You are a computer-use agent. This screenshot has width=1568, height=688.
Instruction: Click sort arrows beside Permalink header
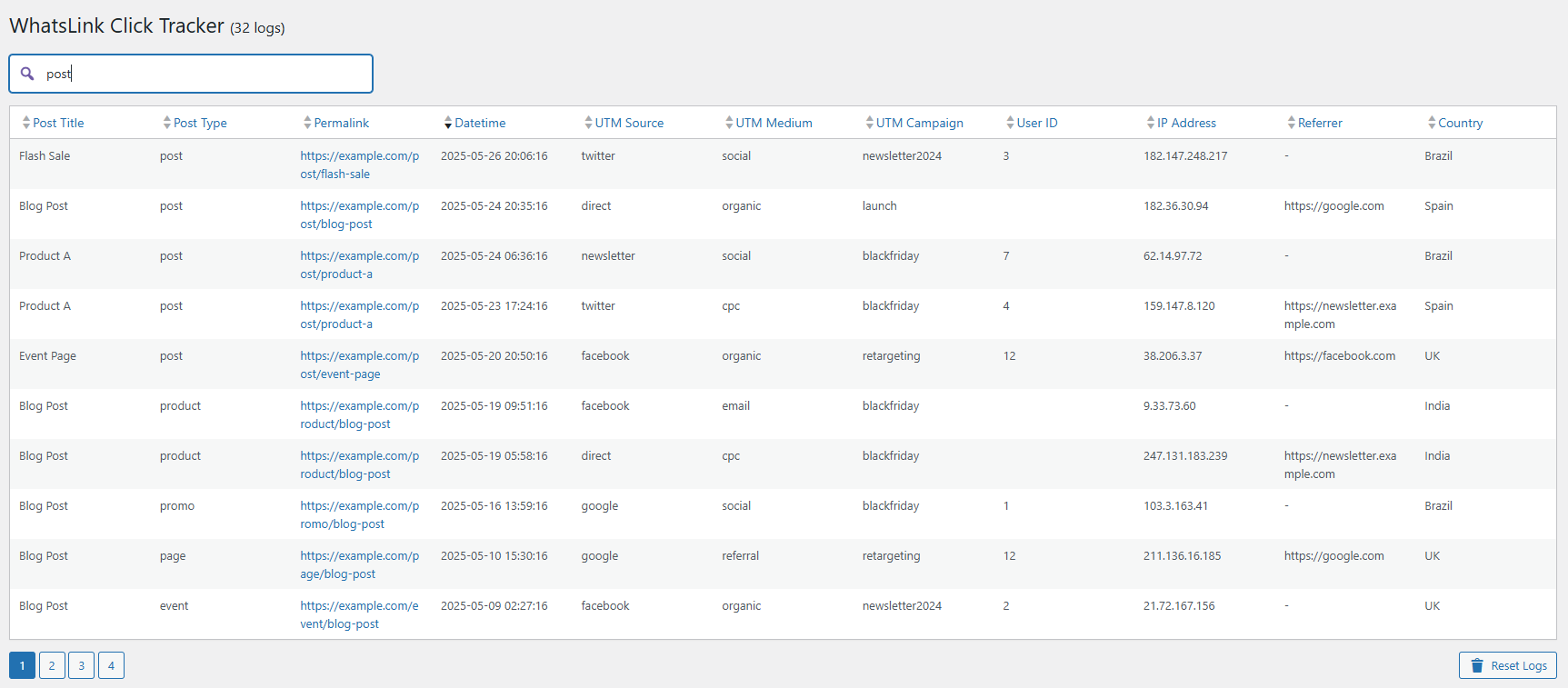(307, 123)
